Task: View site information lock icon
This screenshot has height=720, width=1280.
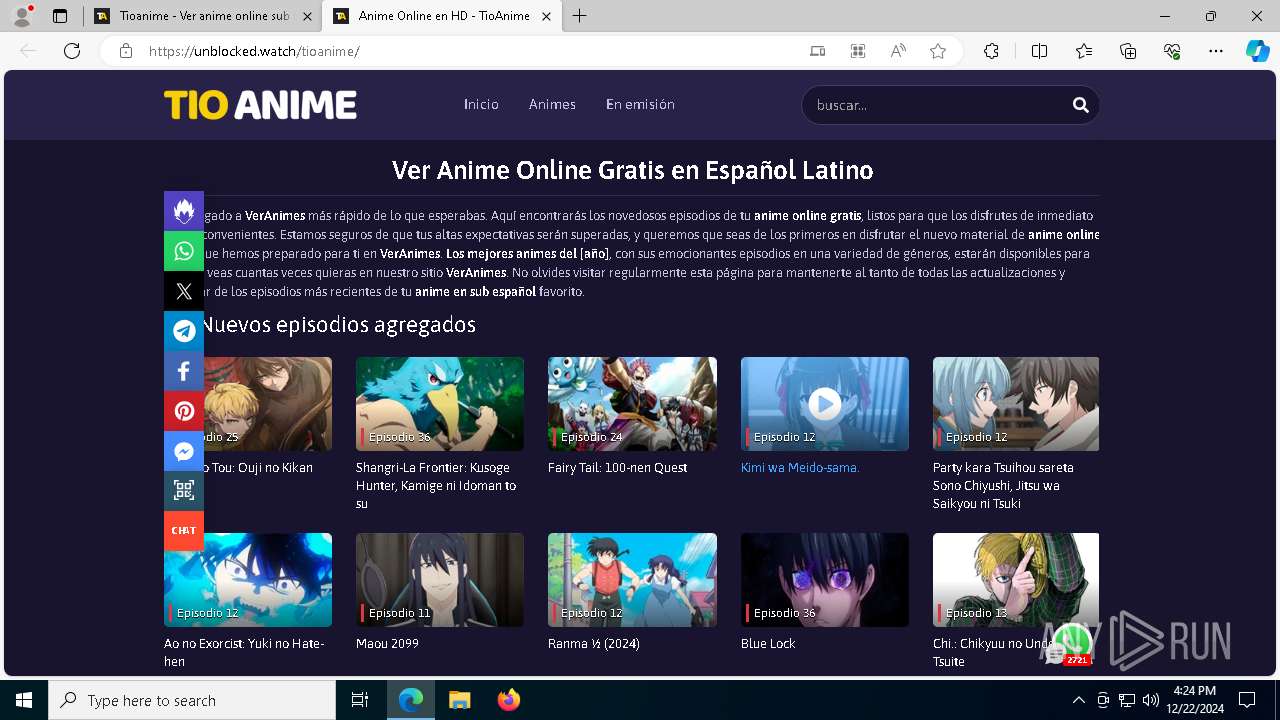Action: coord(126,51)
